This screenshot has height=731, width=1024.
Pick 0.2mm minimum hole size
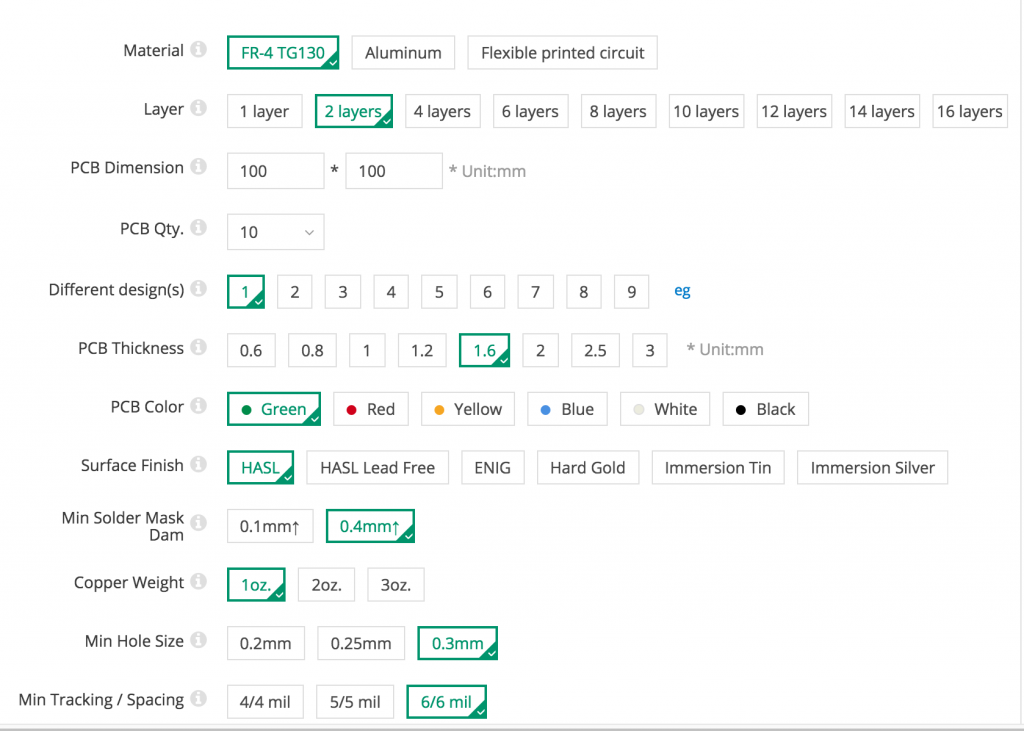pyautogui.click(x=265, y=643)
